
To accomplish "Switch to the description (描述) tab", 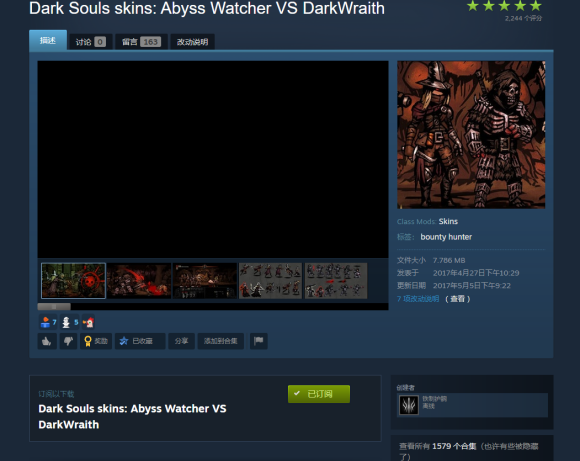I will [x=48, y=40].
